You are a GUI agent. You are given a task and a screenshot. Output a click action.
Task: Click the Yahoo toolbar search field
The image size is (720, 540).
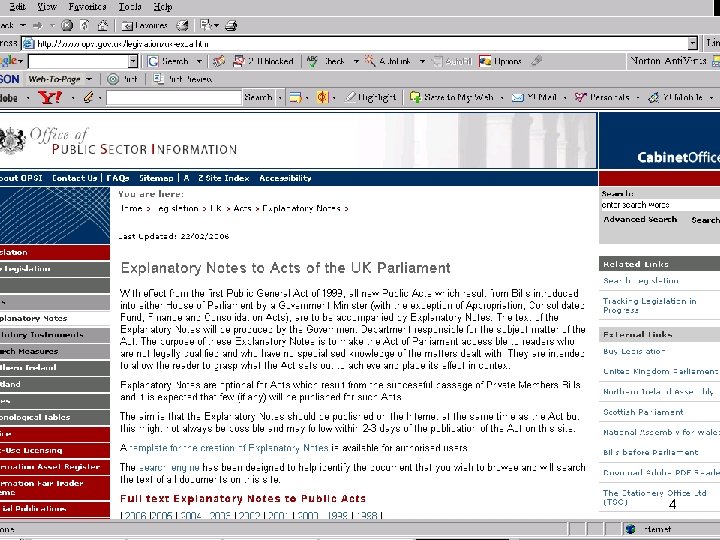coord(174,97)
